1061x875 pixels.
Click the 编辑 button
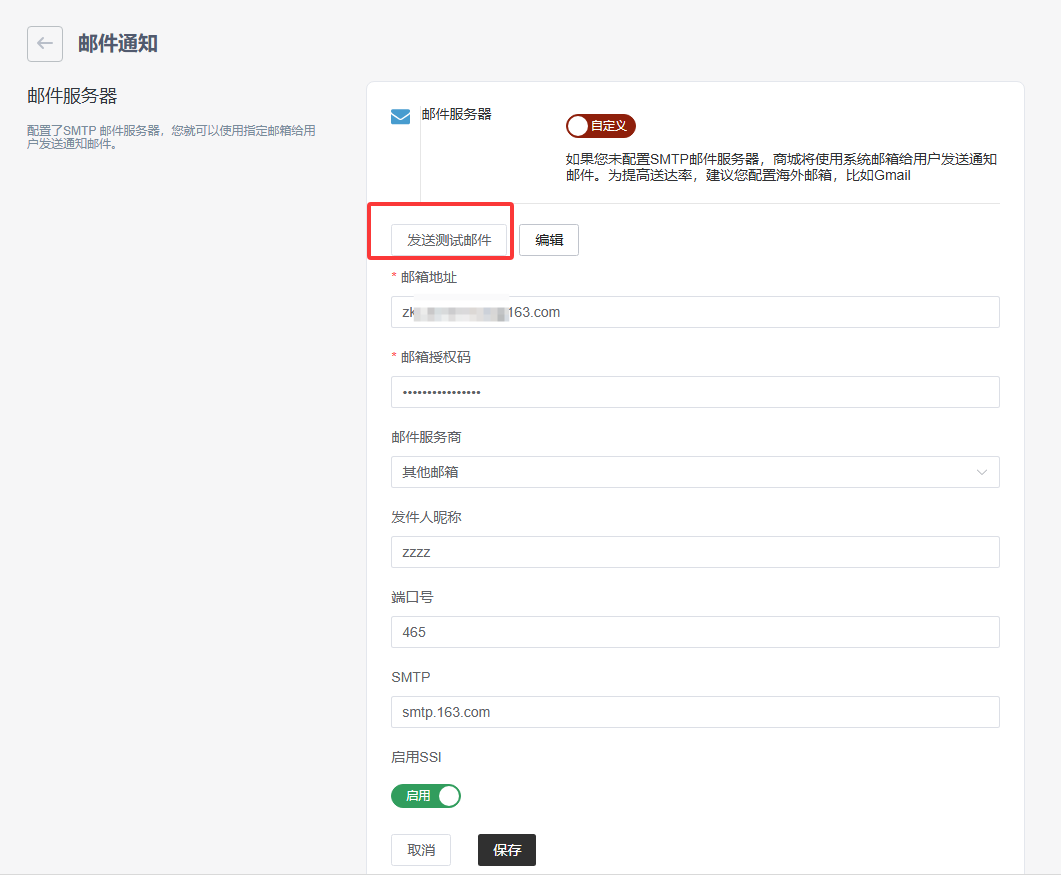pyautogui.click(x=549, y=240)
